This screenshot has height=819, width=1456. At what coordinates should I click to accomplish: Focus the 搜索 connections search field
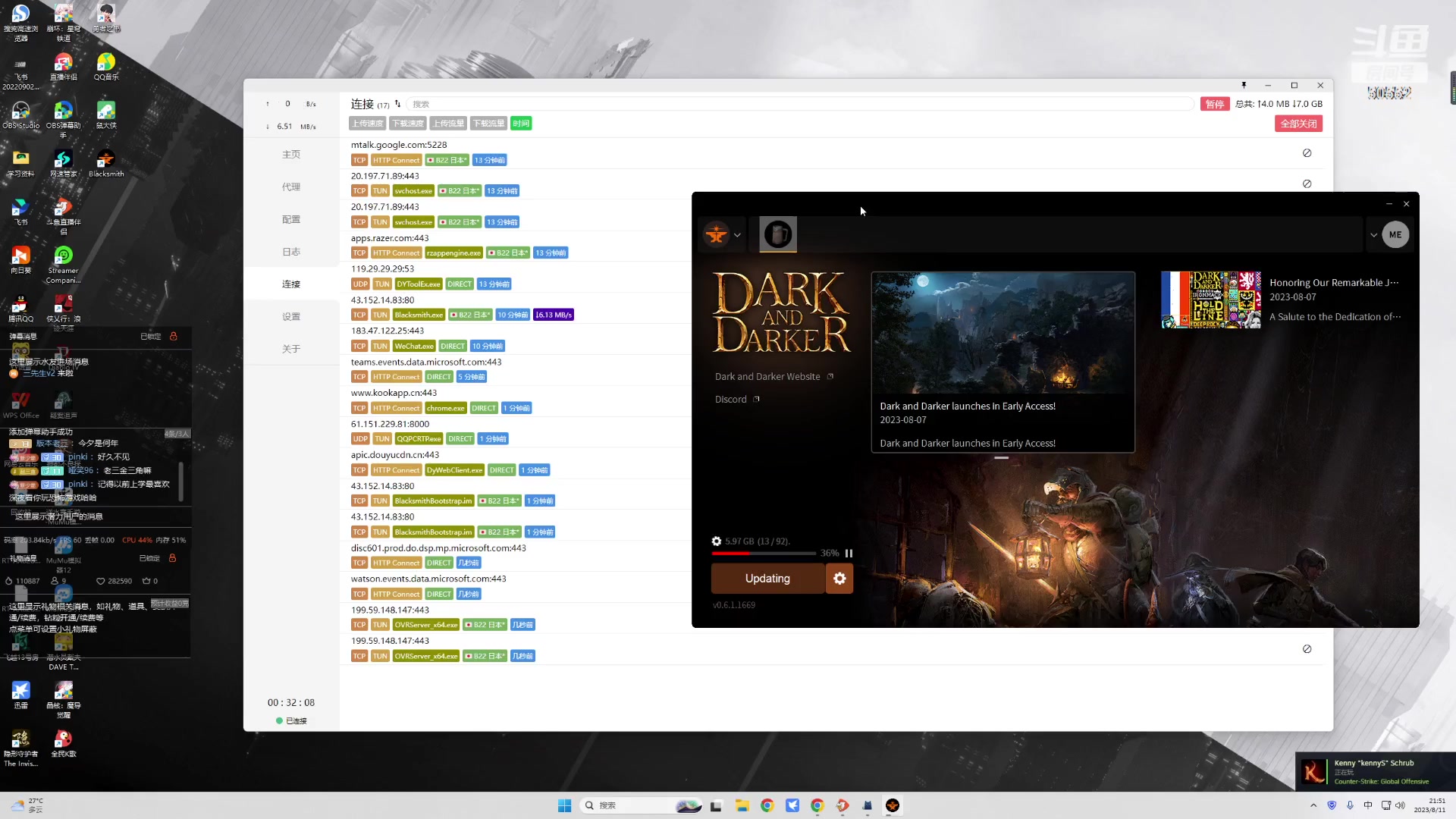[x=800, y=104]
